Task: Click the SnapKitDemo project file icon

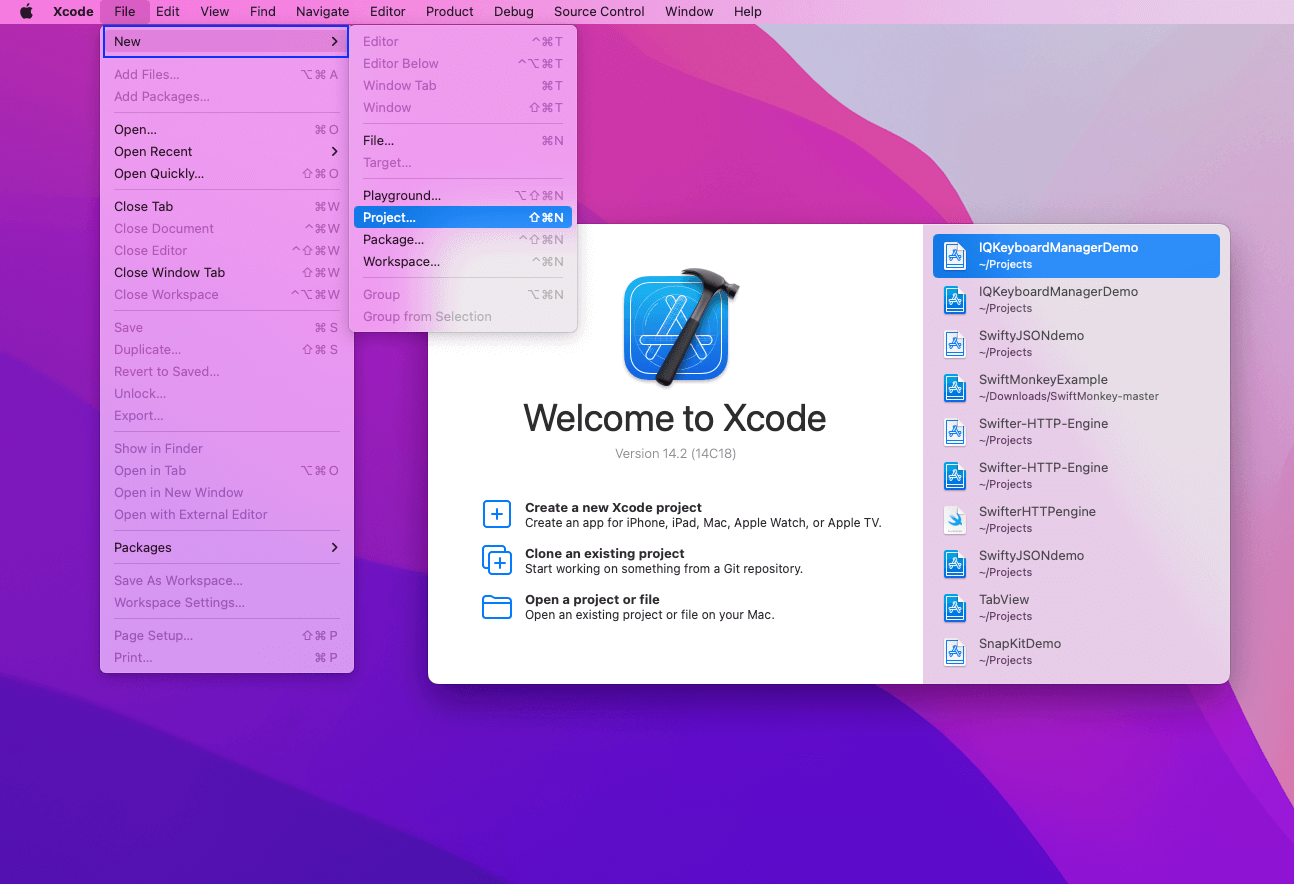Action: click(x=955, y=652)
